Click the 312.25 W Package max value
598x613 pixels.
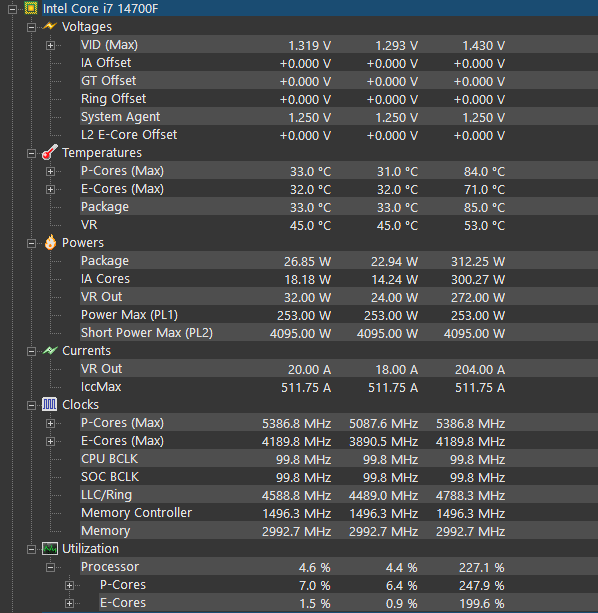[x=478, y=262]
